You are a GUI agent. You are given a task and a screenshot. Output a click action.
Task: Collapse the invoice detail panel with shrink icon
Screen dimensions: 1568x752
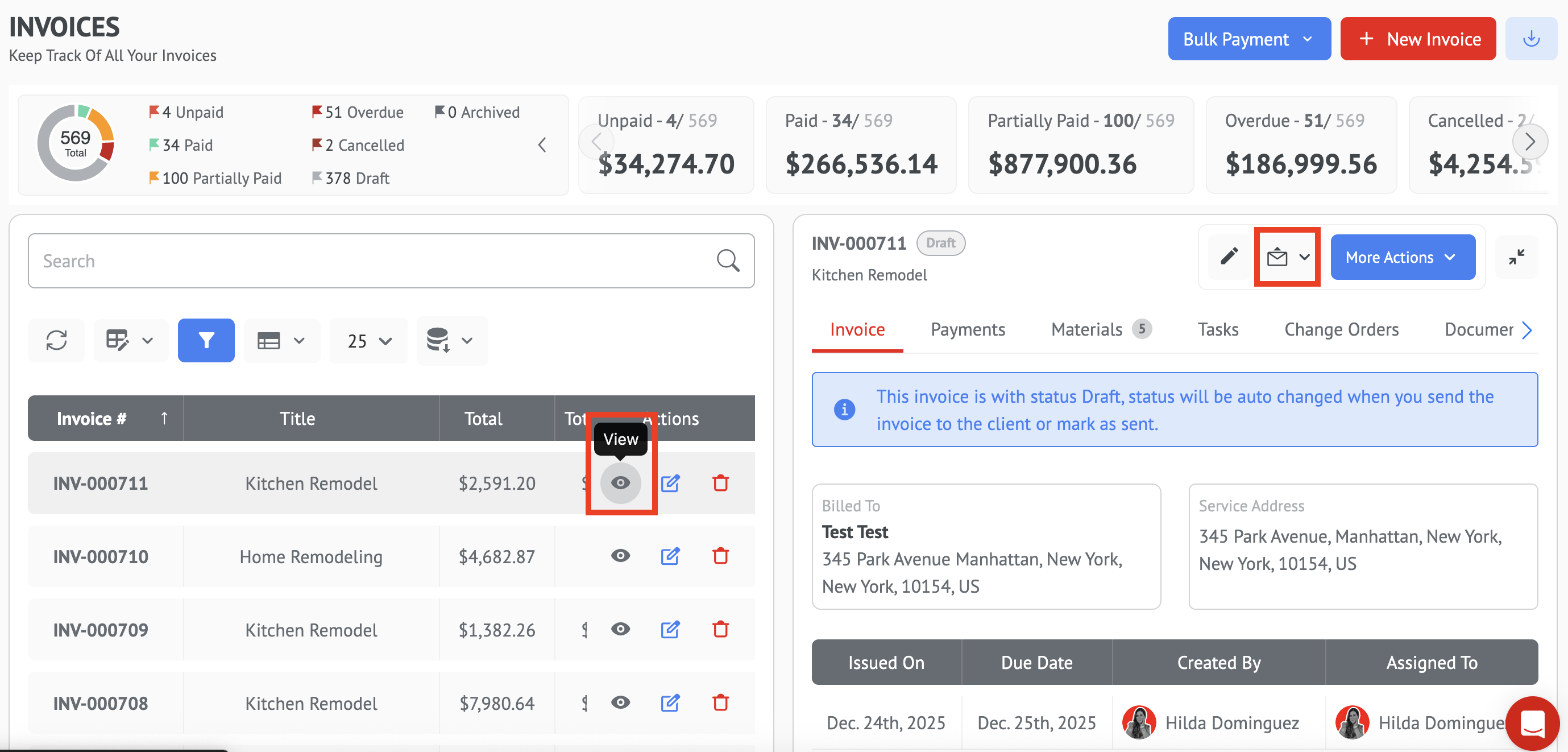pos(1516,257)
